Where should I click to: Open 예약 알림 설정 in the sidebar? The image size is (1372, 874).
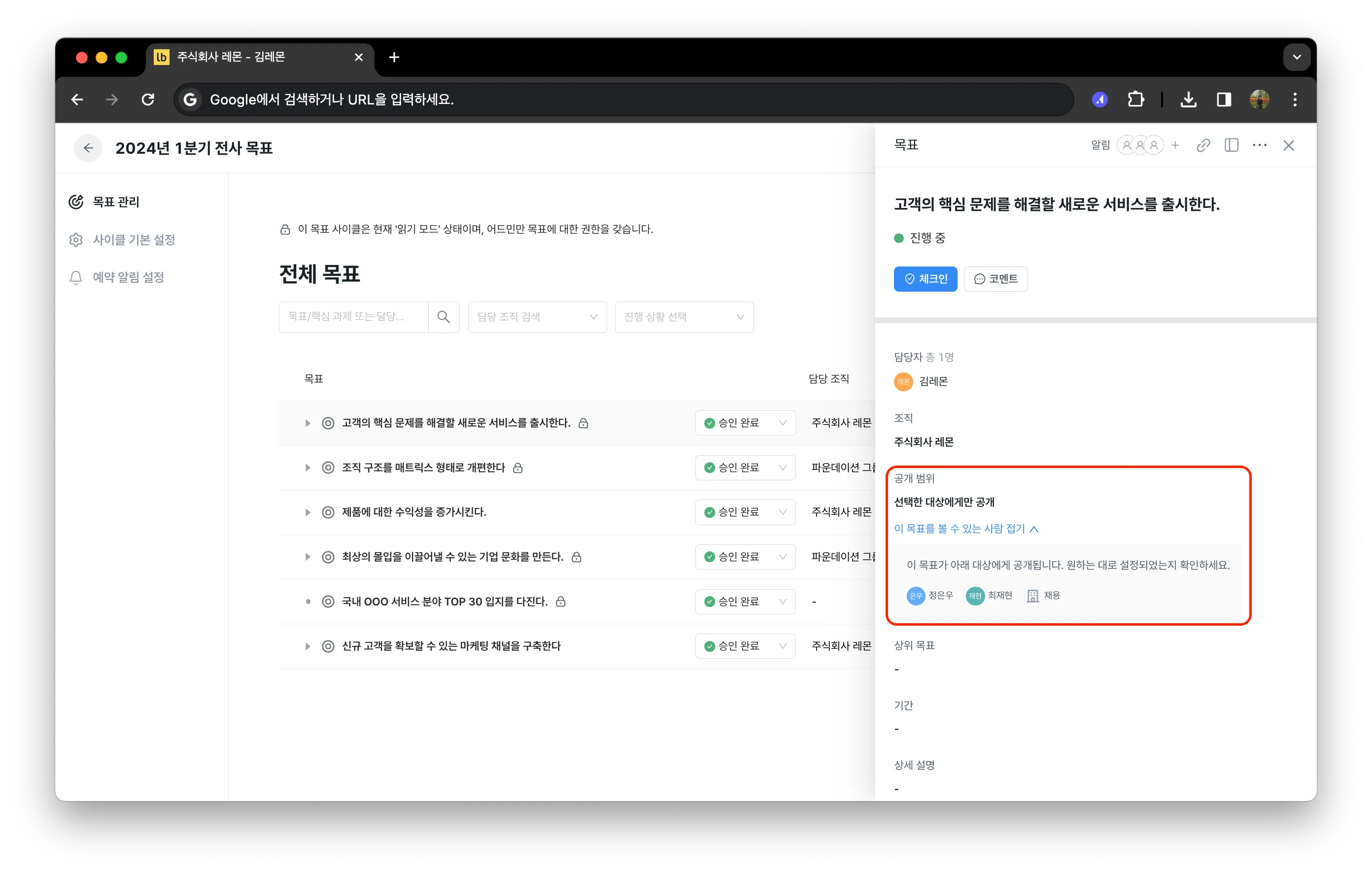click(x=117, y=277)
